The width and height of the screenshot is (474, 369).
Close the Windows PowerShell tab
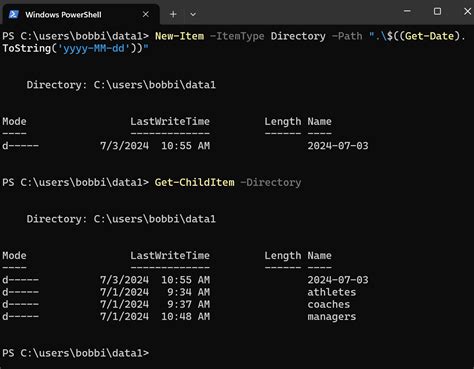tap(146, 14)
